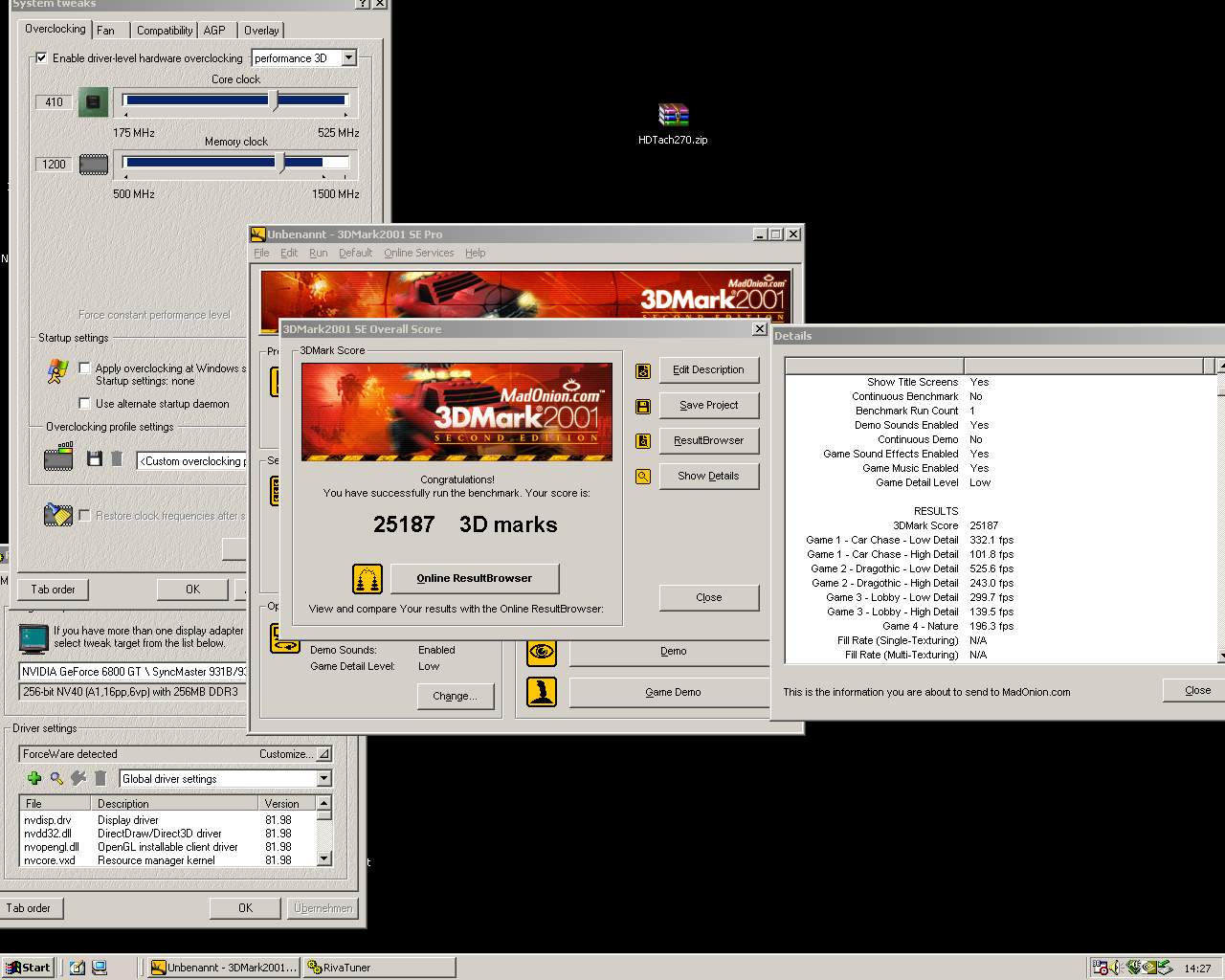Click OK in the System tweaks dialog
1225x980 pixels.
tap(192, 590)
